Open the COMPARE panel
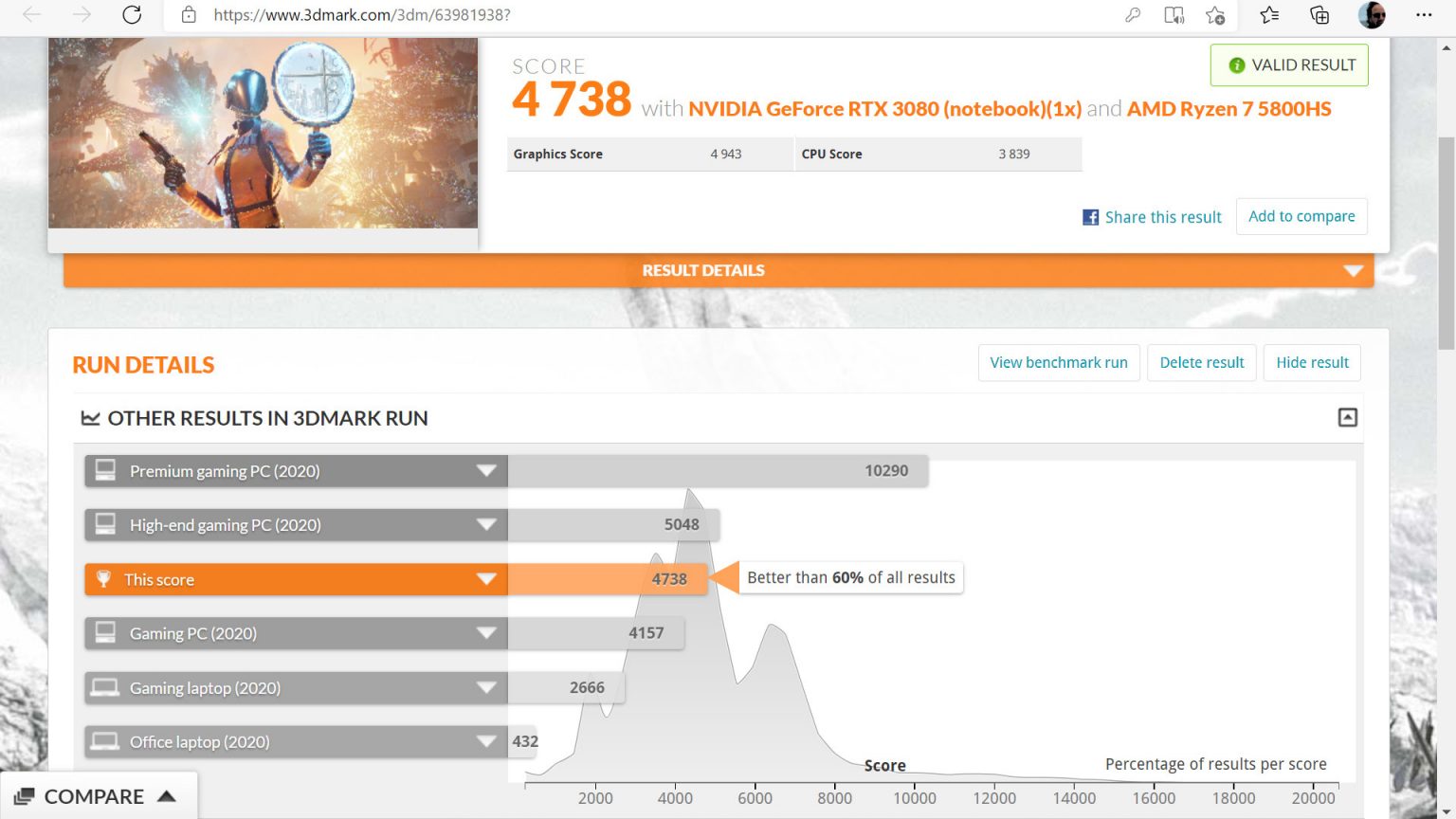Screen dimensions: 1456x819 pos(99,796)
